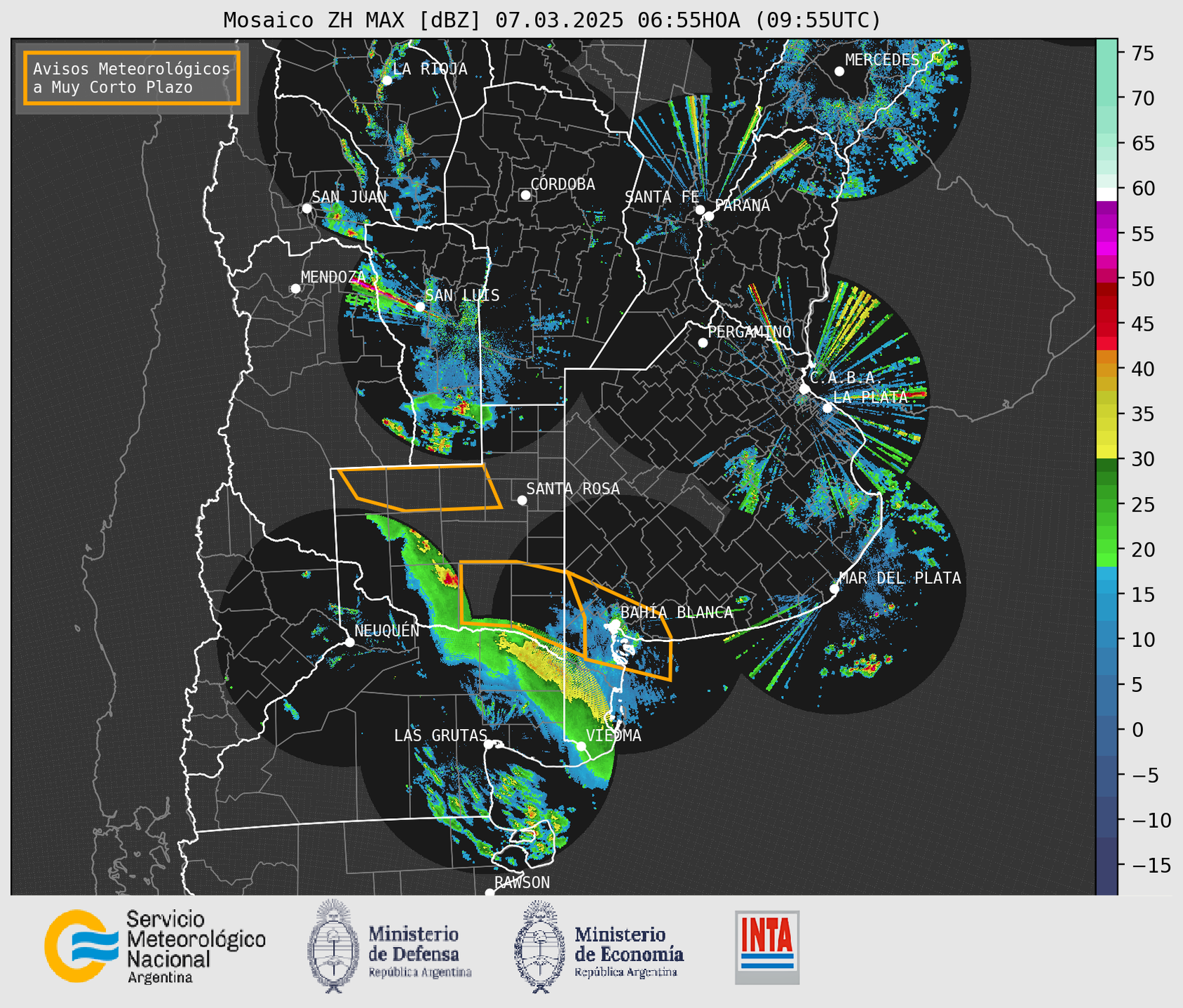
Task: Click the Ministerio de Economía coat of arms
Action: [540, 947]
